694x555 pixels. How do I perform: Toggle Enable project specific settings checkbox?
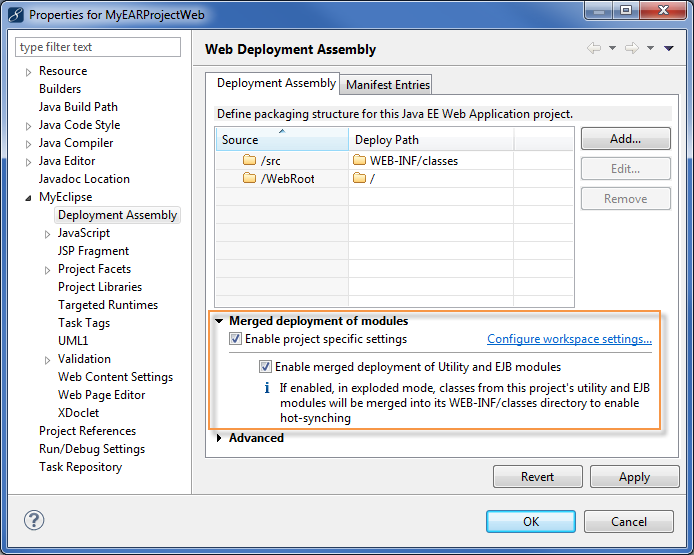click(x=236, y=339)
